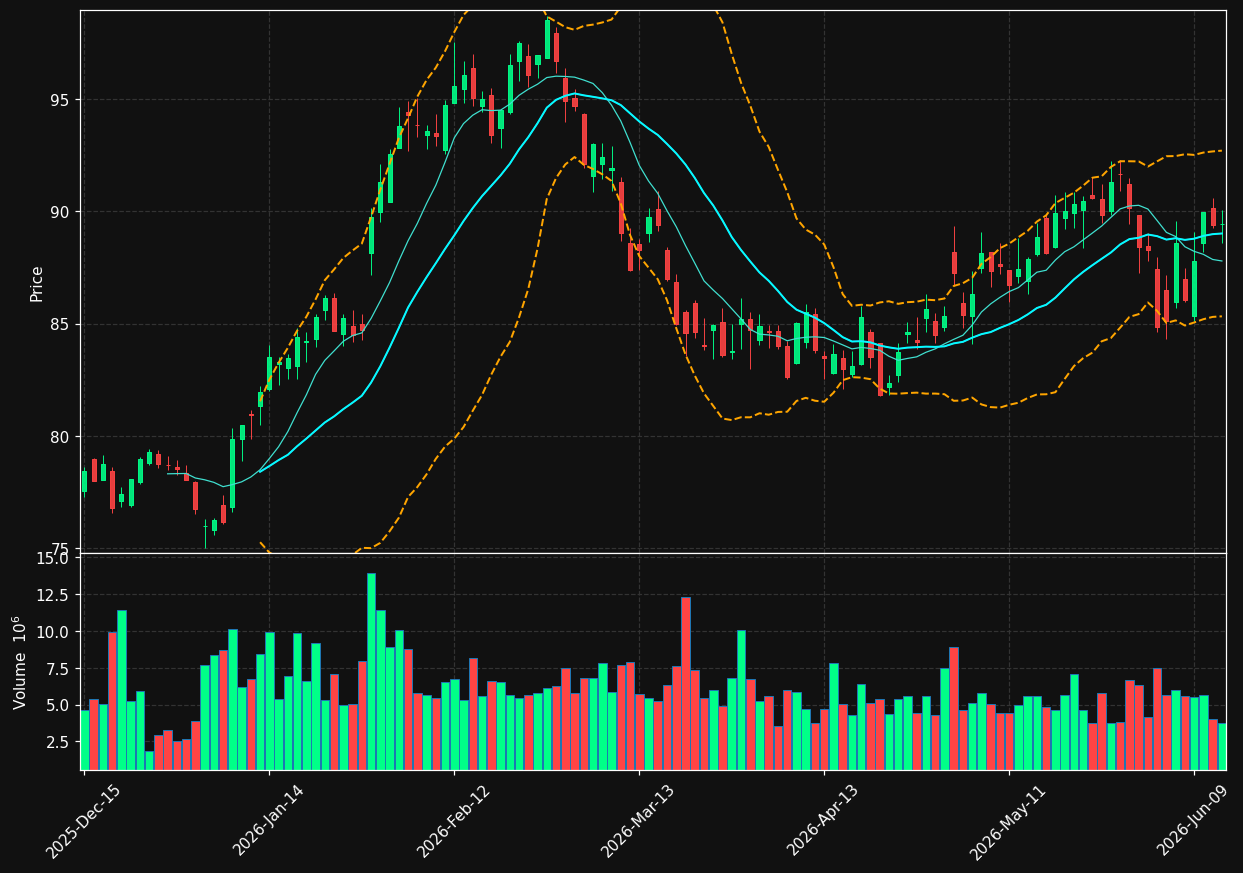The height and width of the screenshot is (873, 1243).
Task: Click the shortest green volume bar in December
Action: (x=149, y=760)
